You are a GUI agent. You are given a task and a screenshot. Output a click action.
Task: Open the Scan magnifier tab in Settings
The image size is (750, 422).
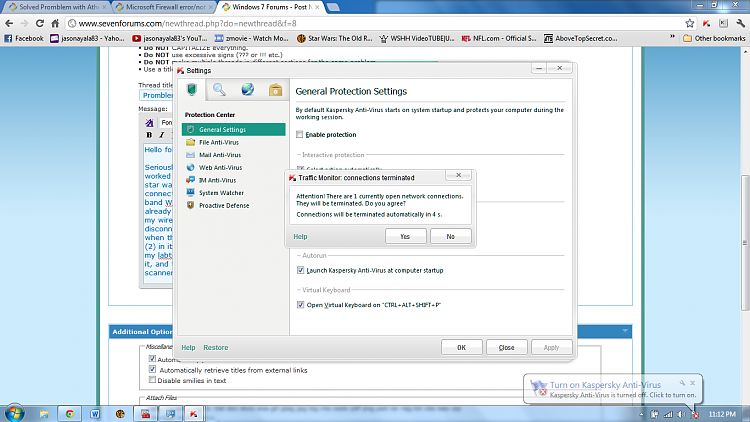pyautogui.click(x=220, y=90)
